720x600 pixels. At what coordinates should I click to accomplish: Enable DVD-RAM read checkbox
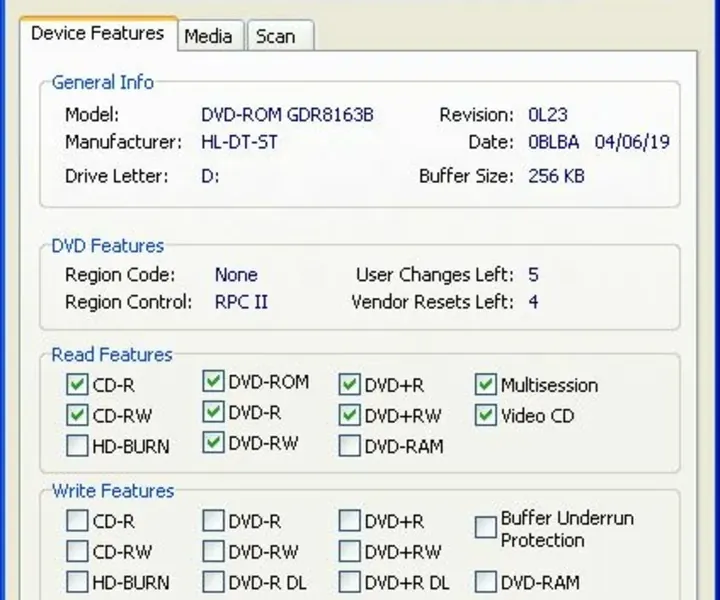pyautogui.click(x=349, y=446)
